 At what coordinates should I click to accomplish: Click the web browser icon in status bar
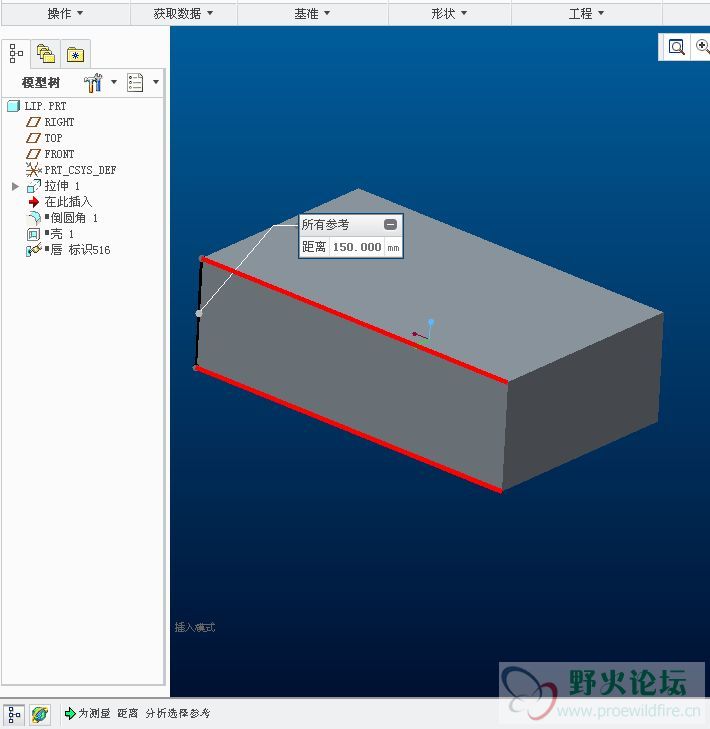coord(39,714)
